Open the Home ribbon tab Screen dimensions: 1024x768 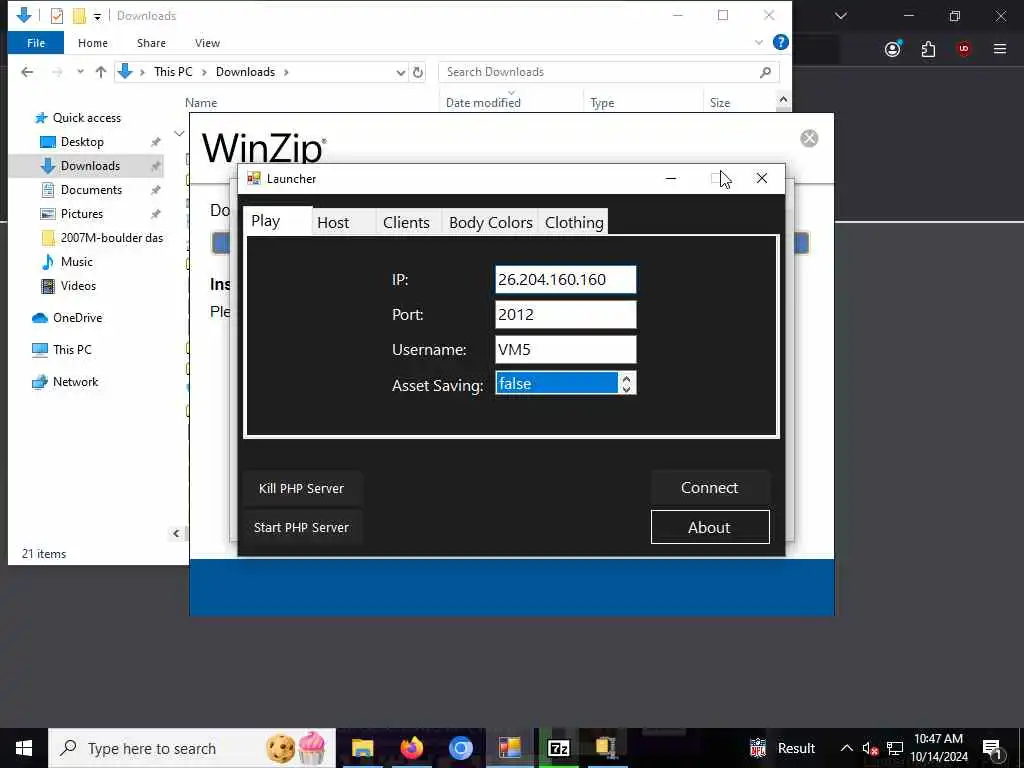(93, 43)
